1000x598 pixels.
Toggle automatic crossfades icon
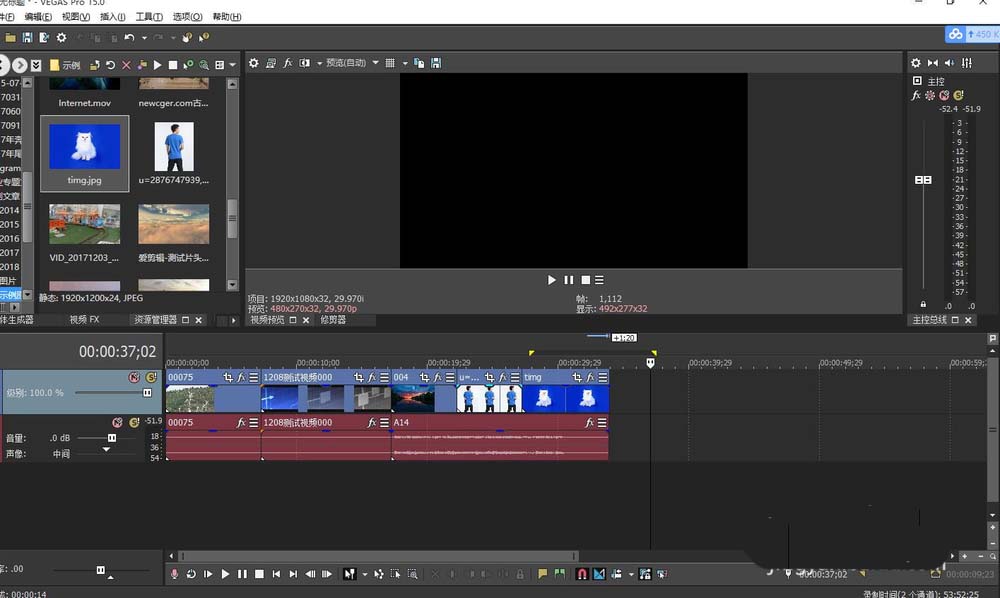click(599, 574)
